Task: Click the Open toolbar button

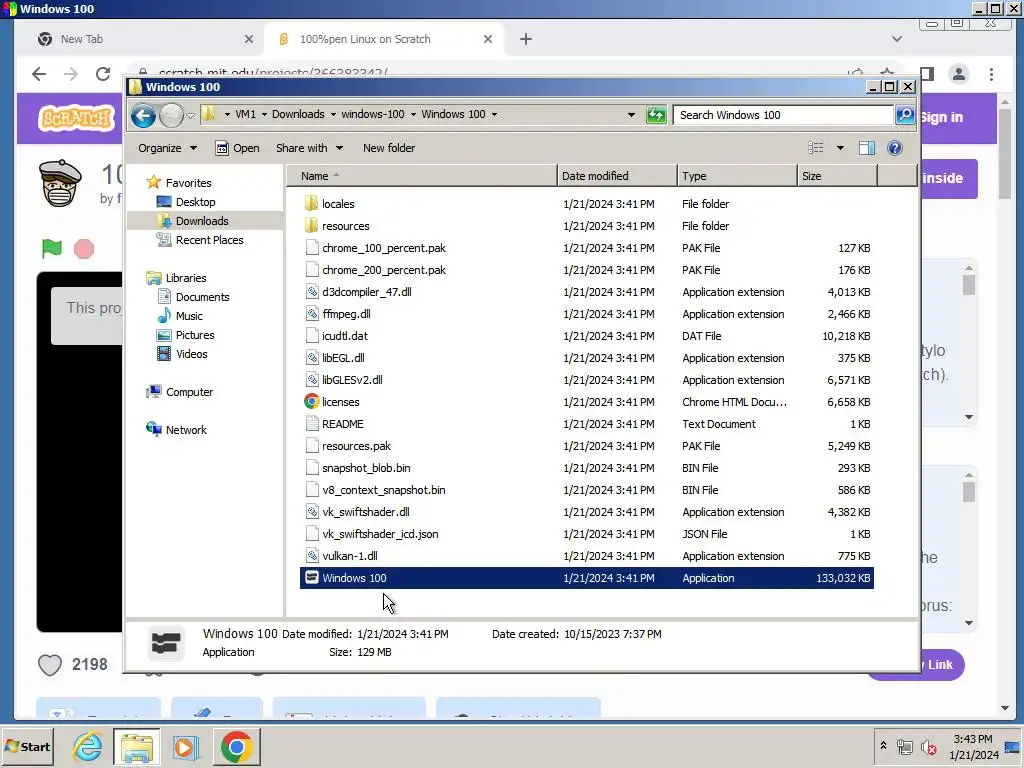Action: (237, 148)
